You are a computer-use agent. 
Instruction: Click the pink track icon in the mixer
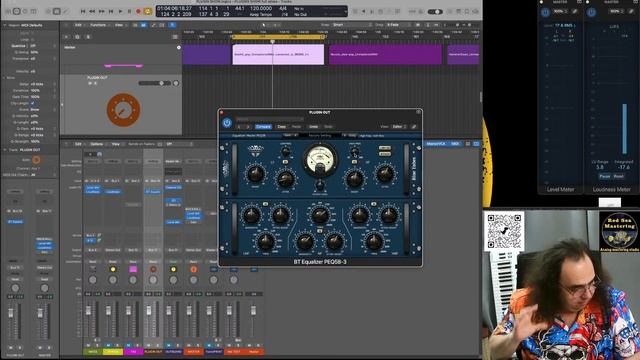pyautogui.click(x=133, y=269)
